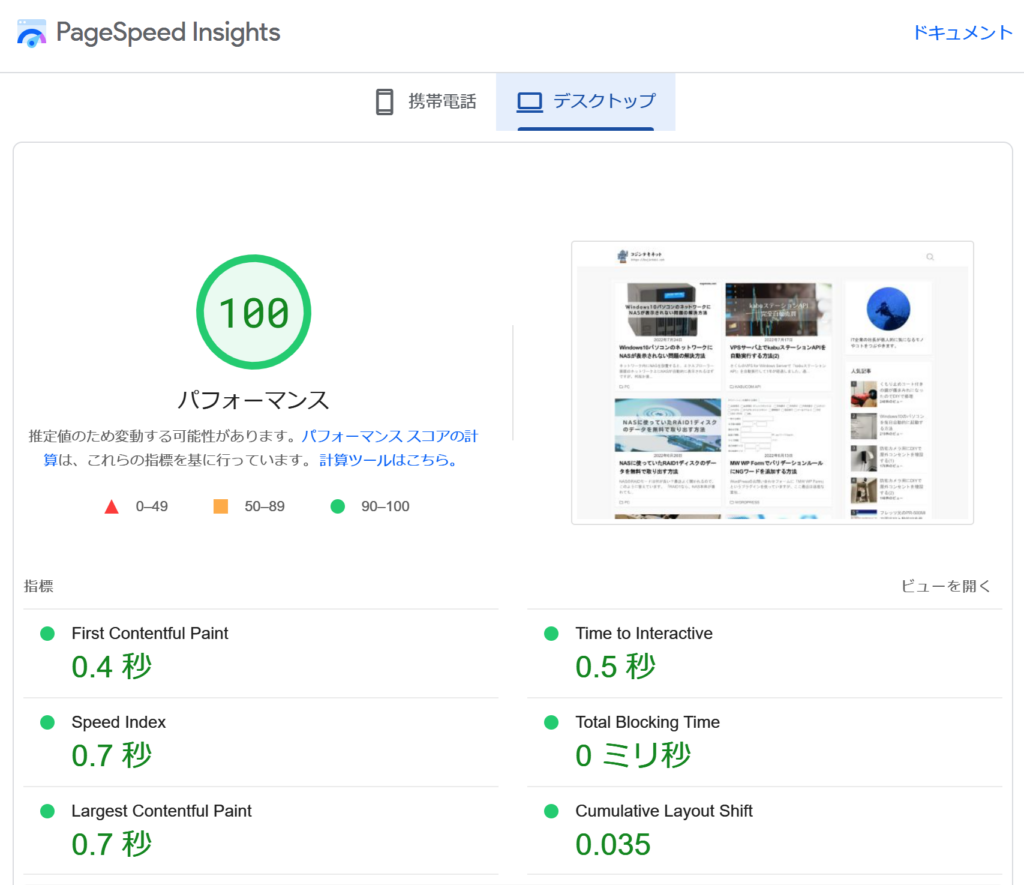The height and width of the screenshot is (885, 1024).
Task: Click the 0.4 秒 value
Action: (x=112, y=667)
